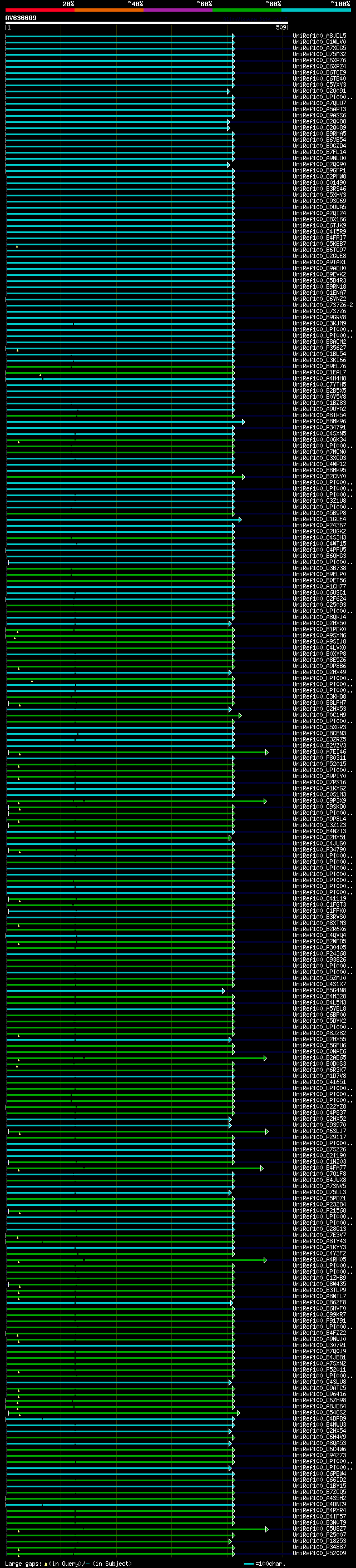Click the white query sequence bar
Viewport: 356px width, 1568px height.
coord(146,23)
